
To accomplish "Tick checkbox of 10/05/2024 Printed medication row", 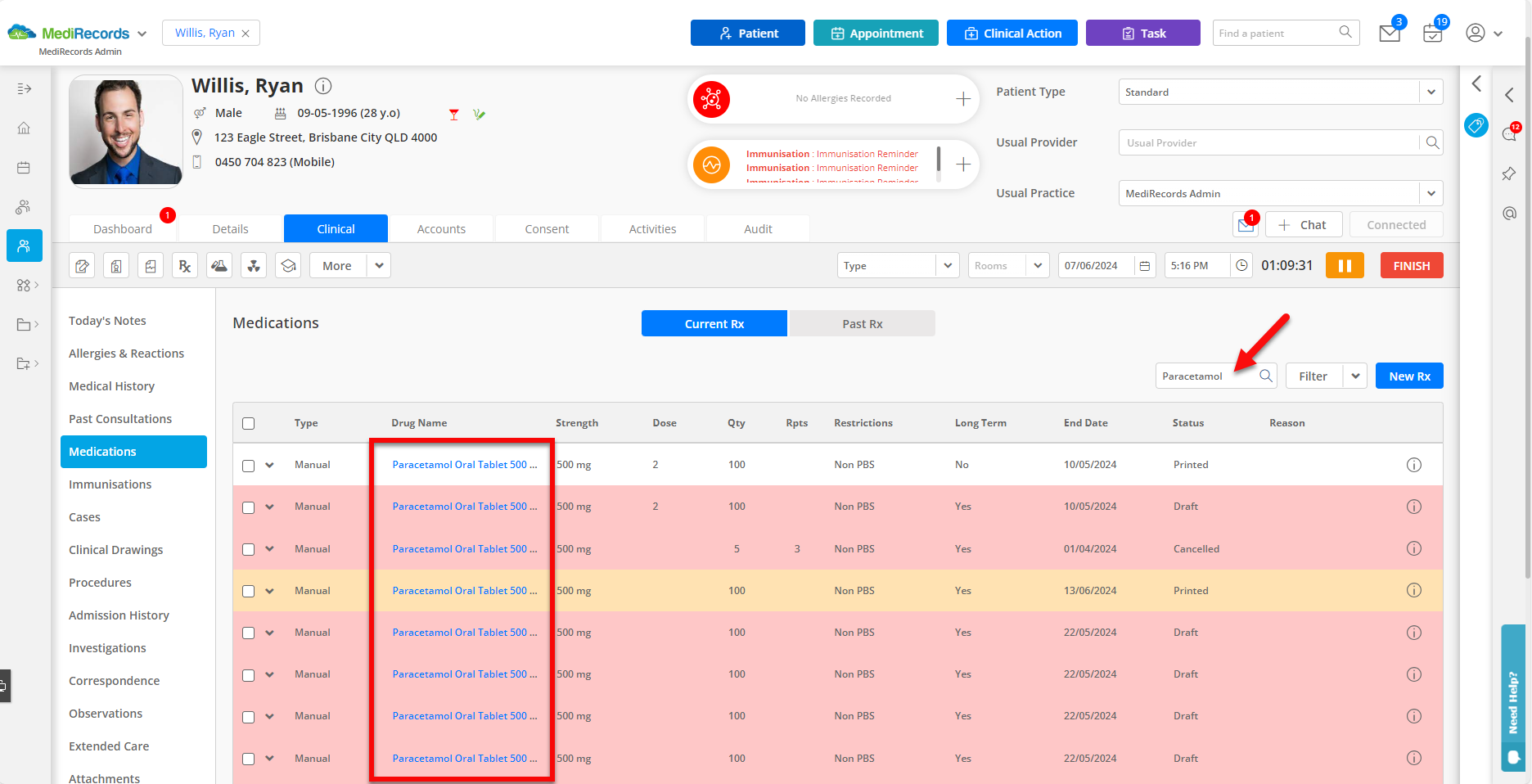I will 249,466.
